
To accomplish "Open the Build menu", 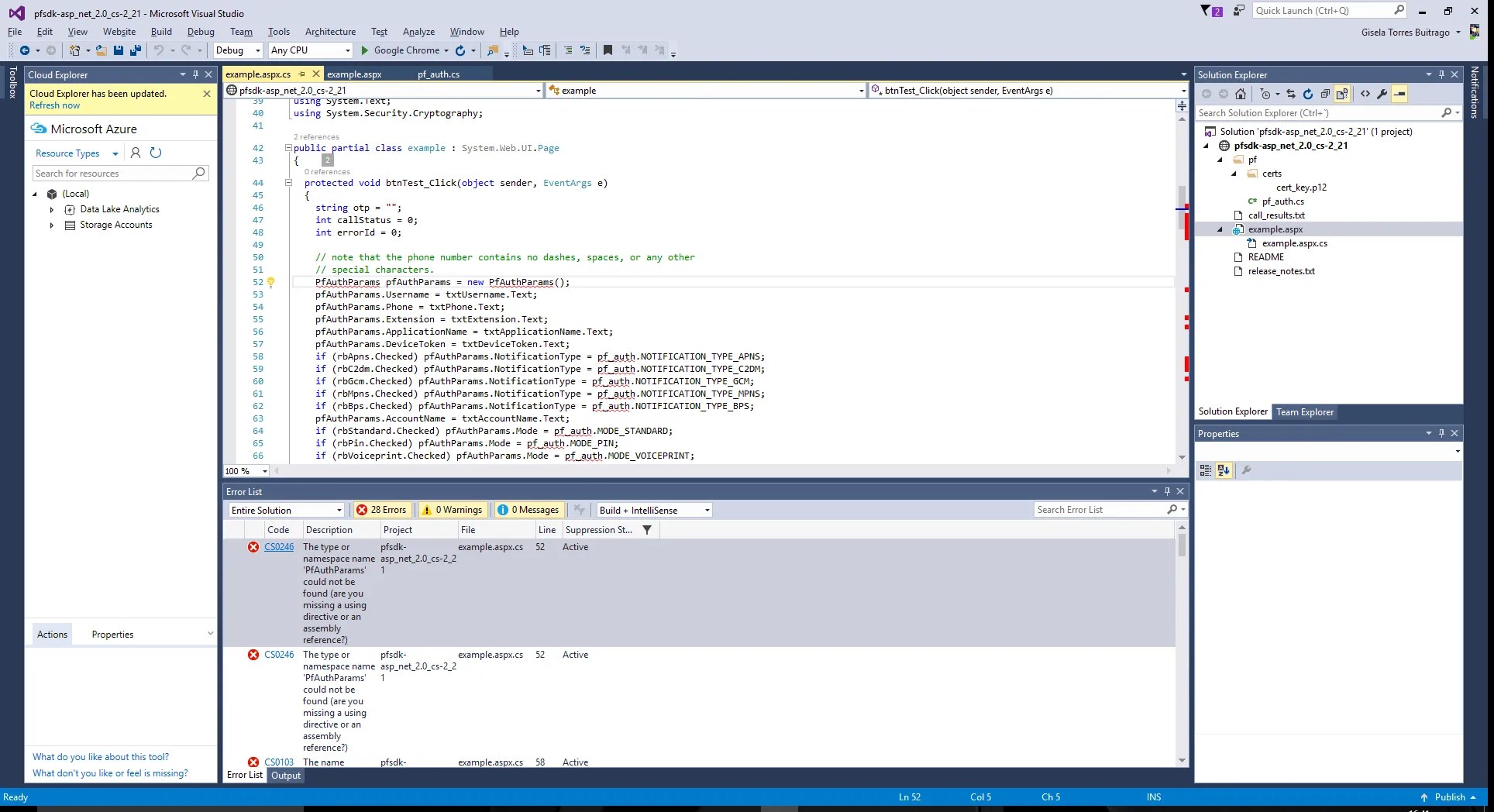I will pyautogui.click(x=161, y=32).
